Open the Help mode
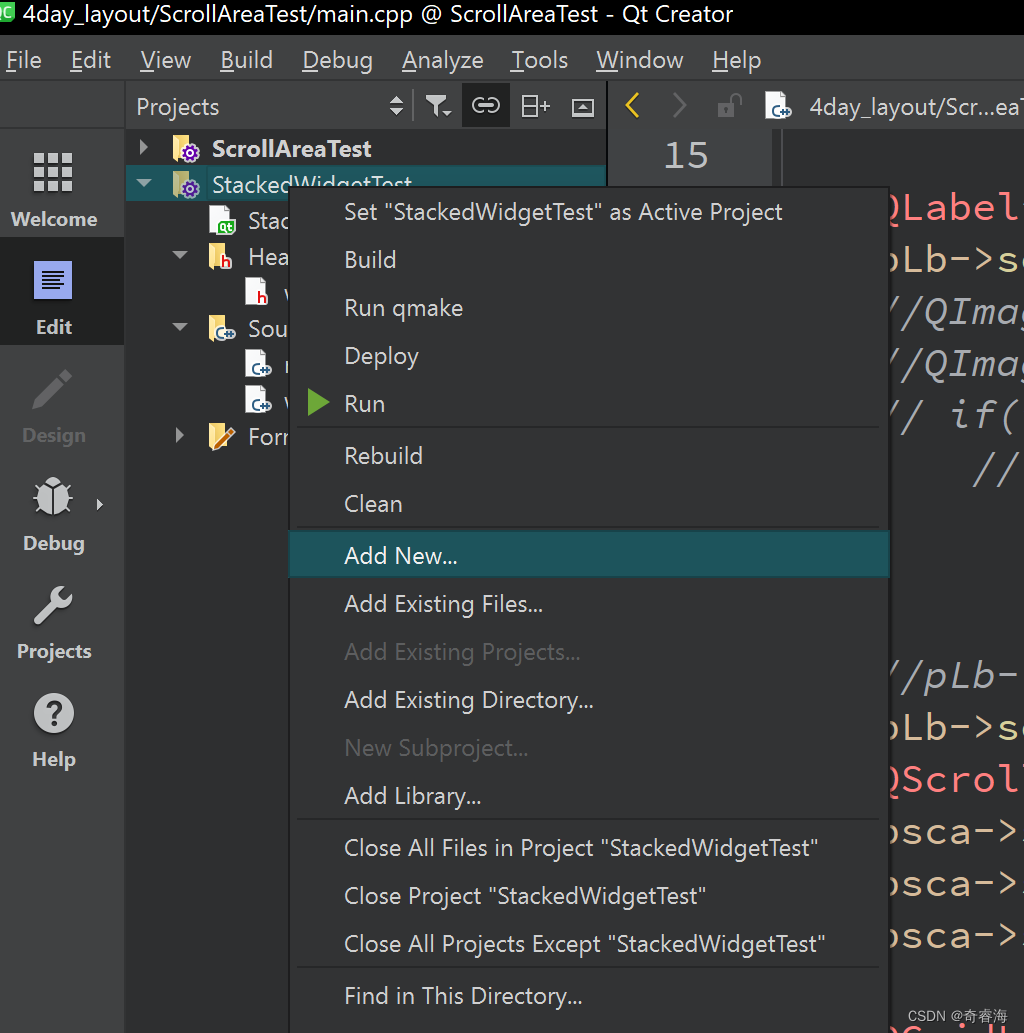This screenshot has width=1024, height=1033. click(x=54, y=729)
